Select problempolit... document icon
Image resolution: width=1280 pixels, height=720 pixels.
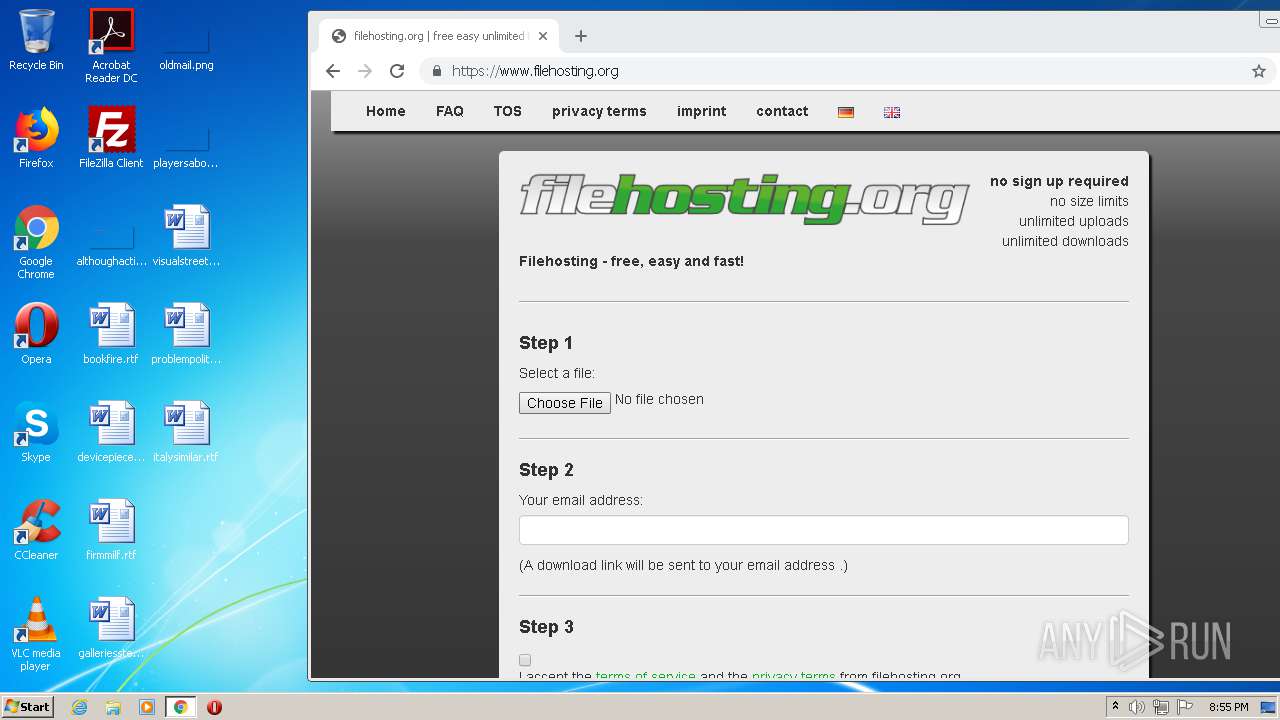(x=186, y=334)
